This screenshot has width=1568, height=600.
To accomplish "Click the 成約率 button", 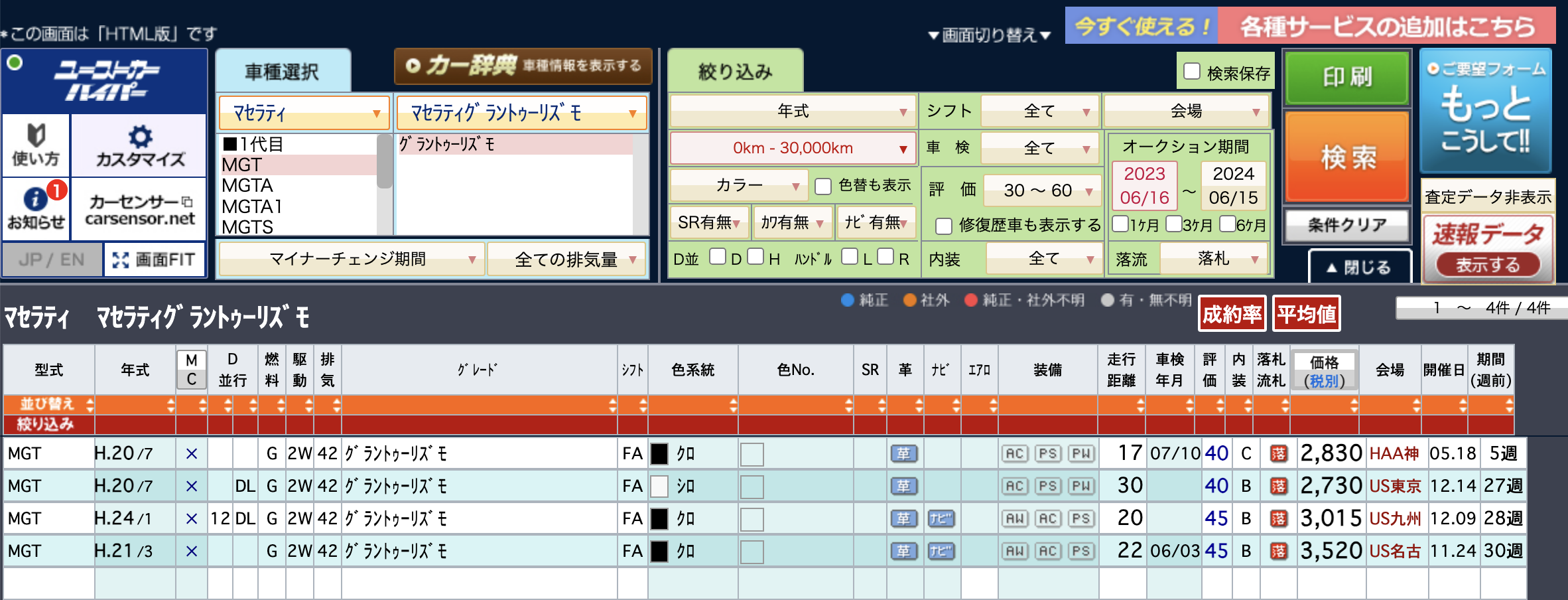I will [x=1232, y=314].
